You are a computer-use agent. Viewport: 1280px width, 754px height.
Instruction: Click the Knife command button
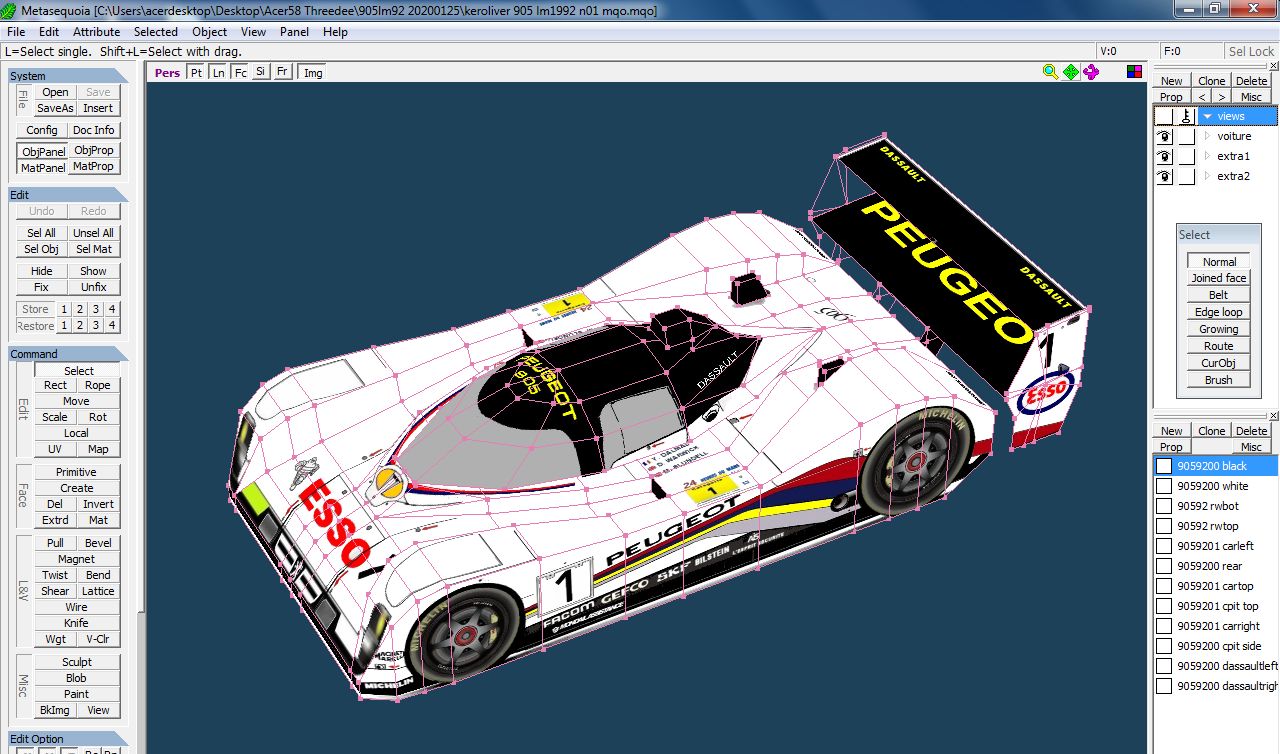coord(76,623)
